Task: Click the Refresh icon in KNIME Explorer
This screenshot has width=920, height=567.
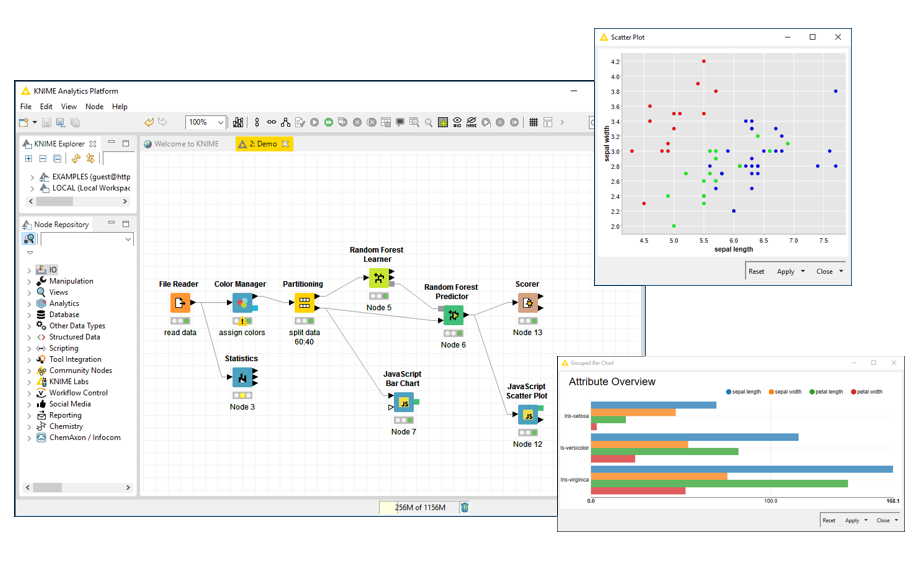Action: tap(76, 158)
